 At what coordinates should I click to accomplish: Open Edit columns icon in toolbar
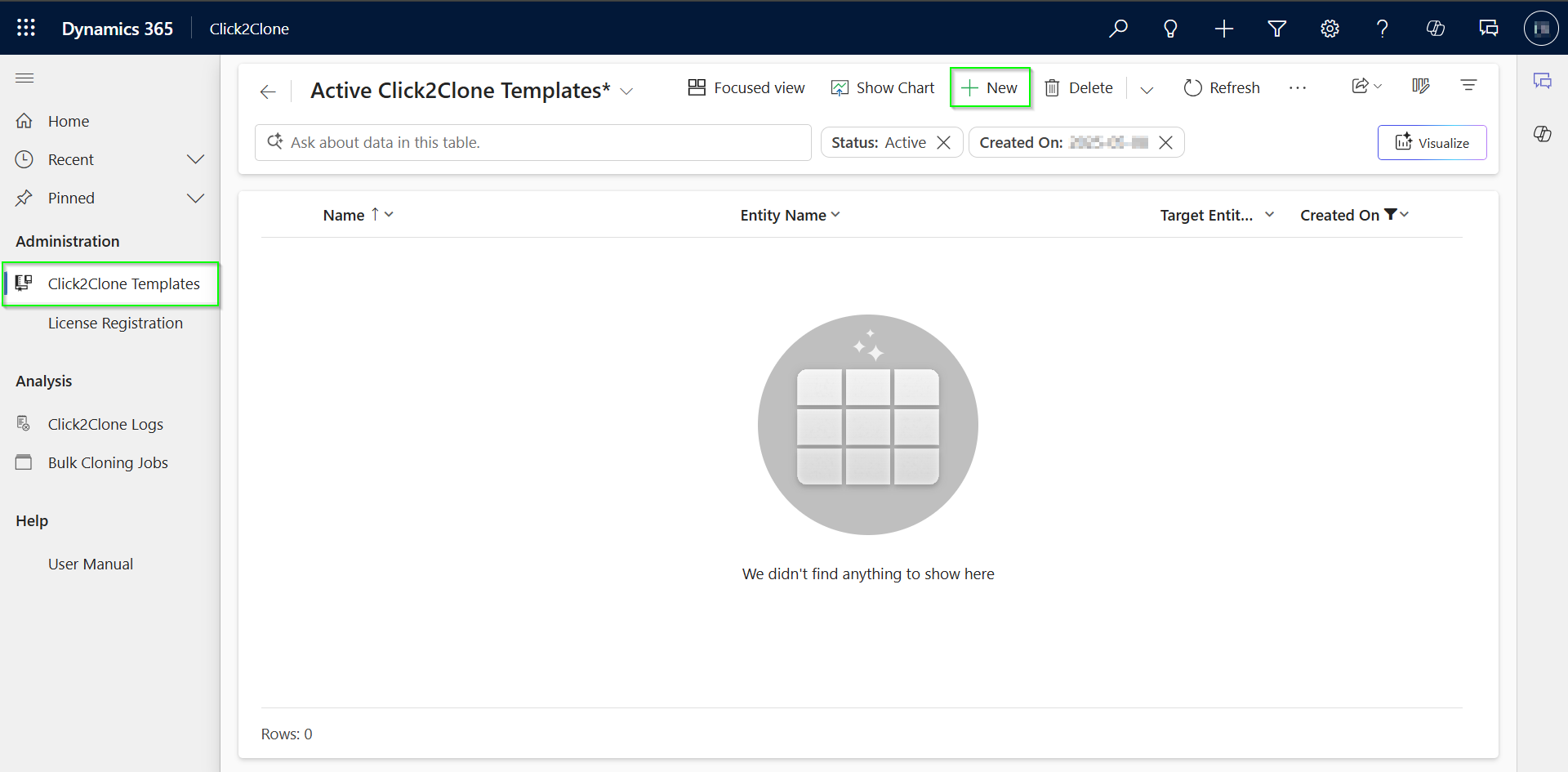pyautogui.click(x=1420, y=86)
